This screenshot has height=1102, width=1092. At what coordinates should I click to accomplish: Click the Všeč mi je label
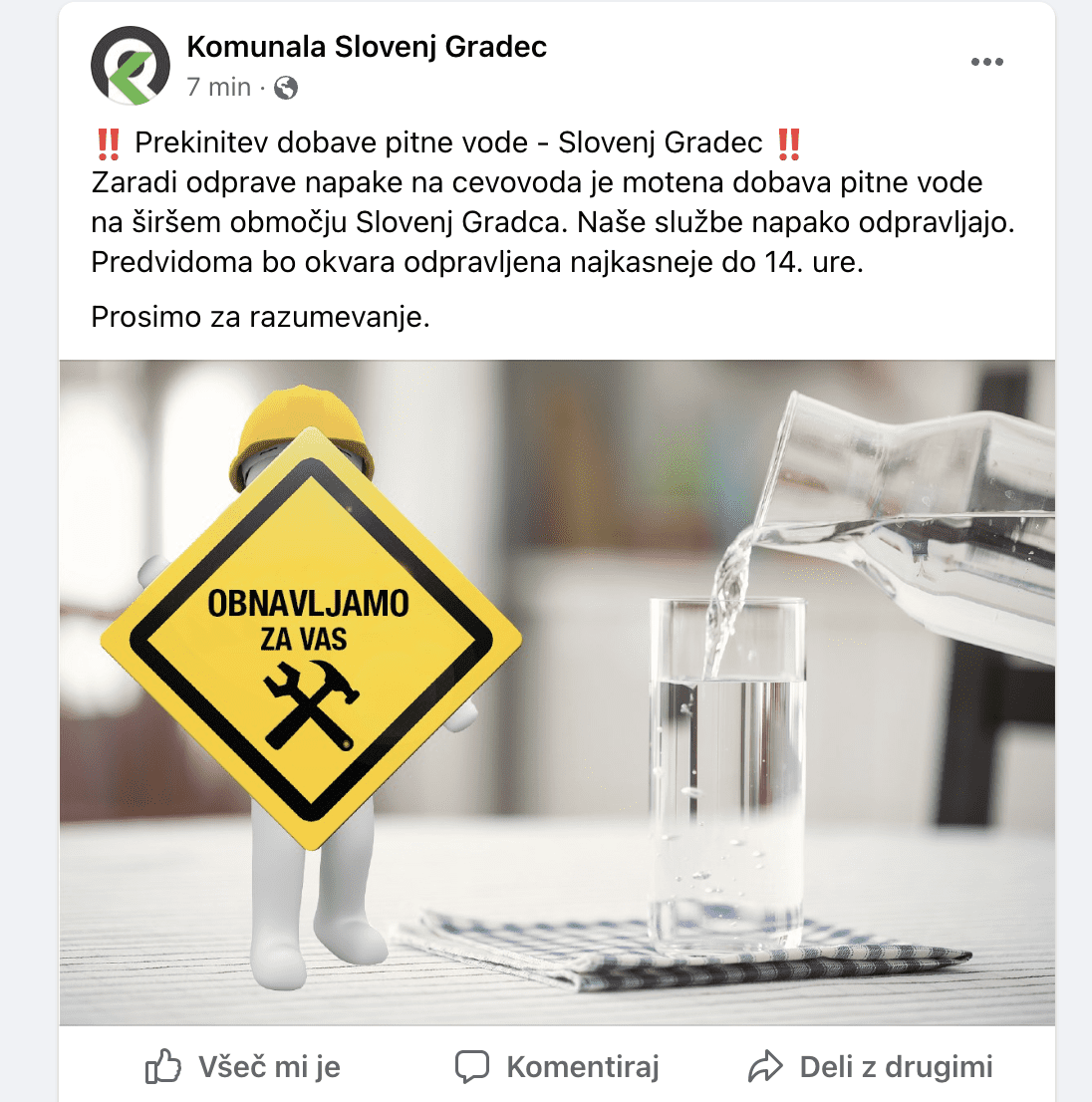click(x=269, y=1067)
